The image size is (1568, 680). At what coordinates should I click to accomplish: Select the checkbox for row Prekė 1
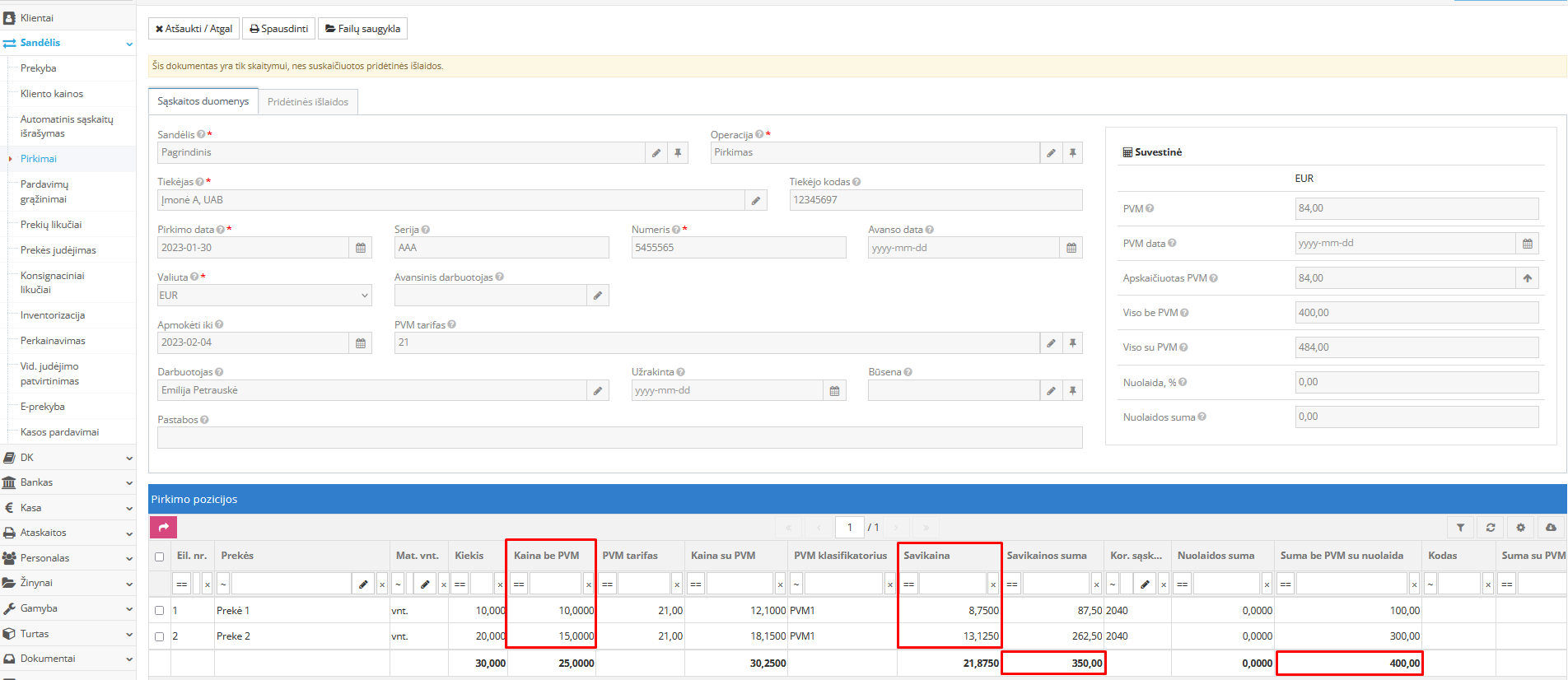[x=160, y=611]
